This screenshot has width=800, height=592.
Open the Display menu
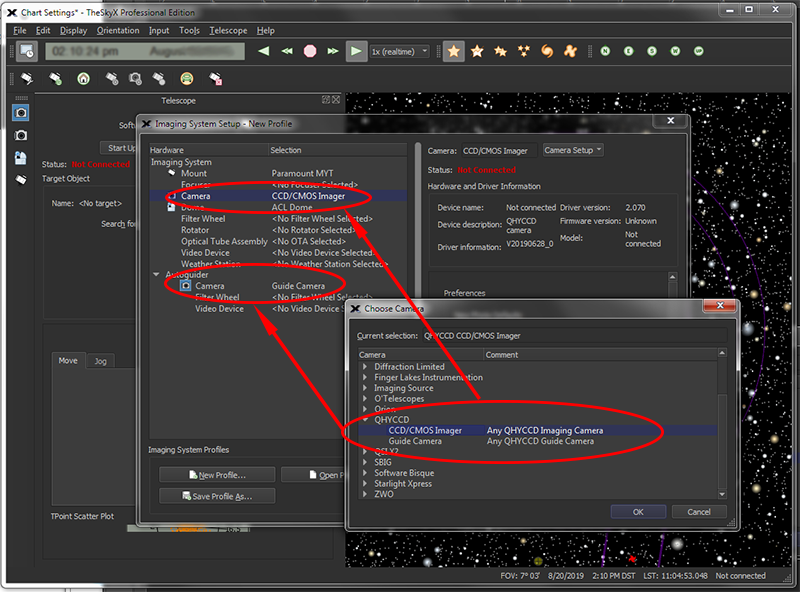point(73,31)
